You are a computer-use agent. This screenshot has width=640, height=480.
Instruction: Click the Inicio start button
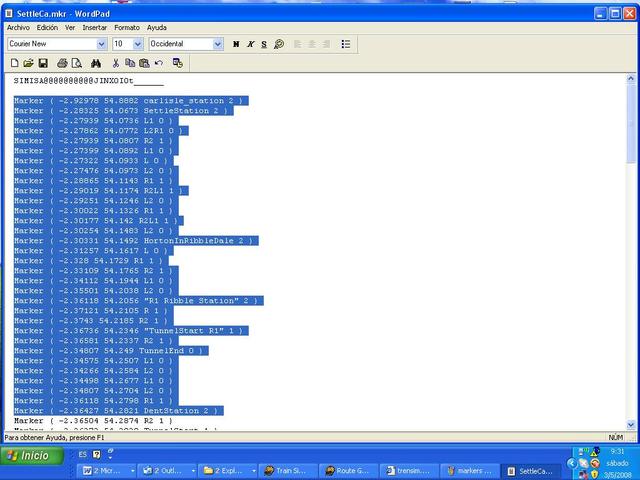click(x=28, y=455)
